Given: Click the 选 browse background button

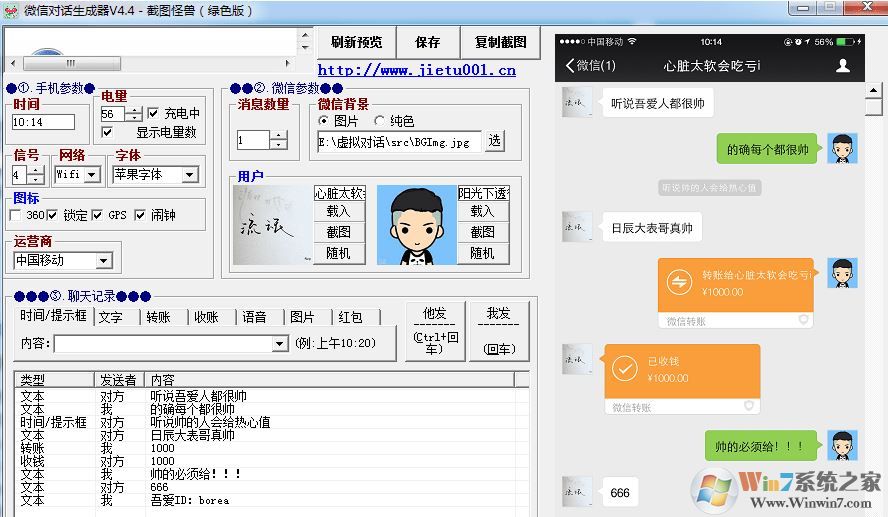Looking at the screenshot, I should tap(494, 140).
